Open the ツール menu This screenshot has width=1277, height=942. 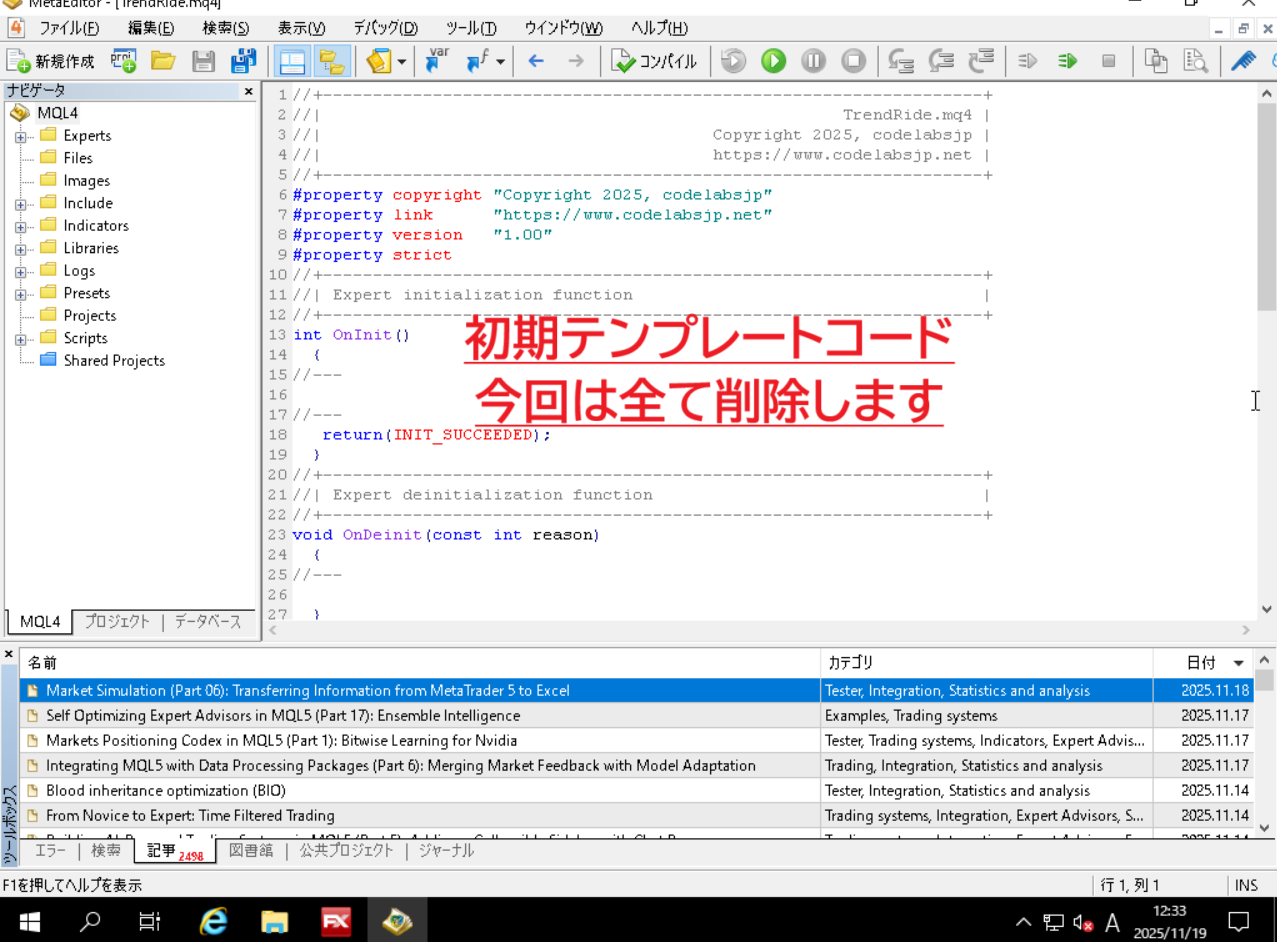tap(466, 28)
